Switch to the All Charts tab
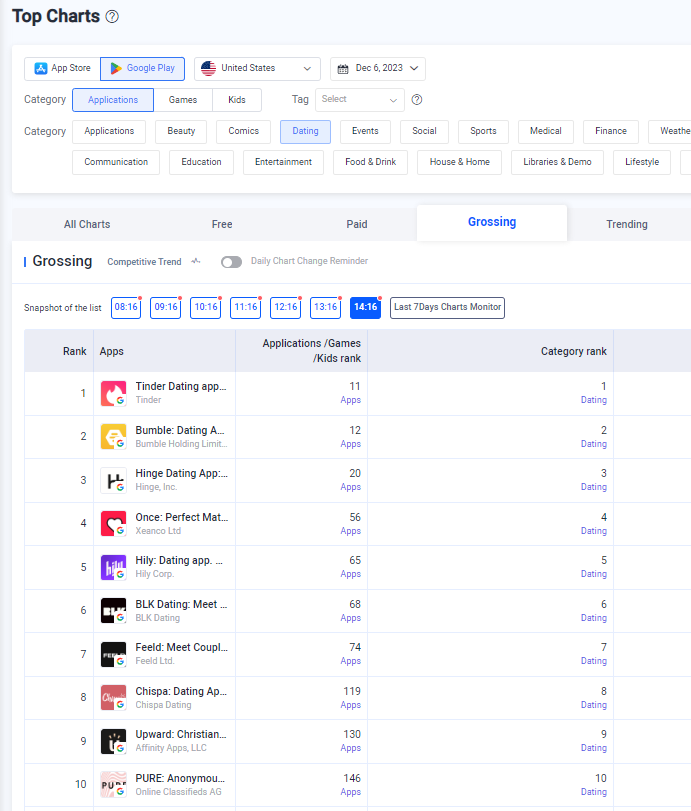691x811 pixels. pos(87,224)
